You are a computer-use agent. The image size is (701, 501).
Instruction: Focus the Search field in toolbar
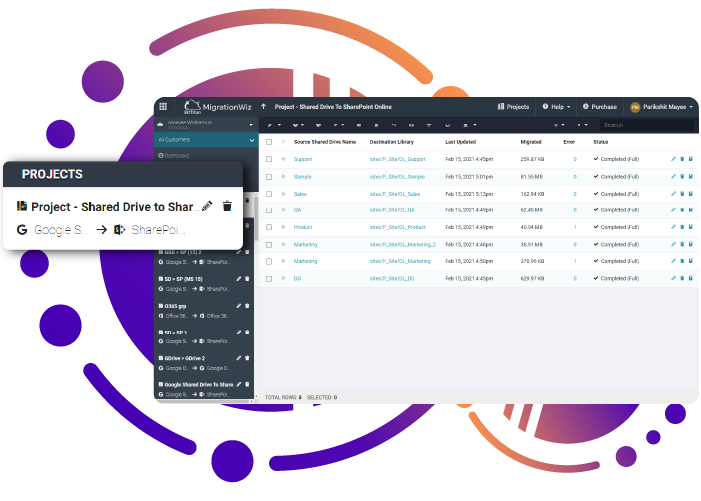(647, 125)
